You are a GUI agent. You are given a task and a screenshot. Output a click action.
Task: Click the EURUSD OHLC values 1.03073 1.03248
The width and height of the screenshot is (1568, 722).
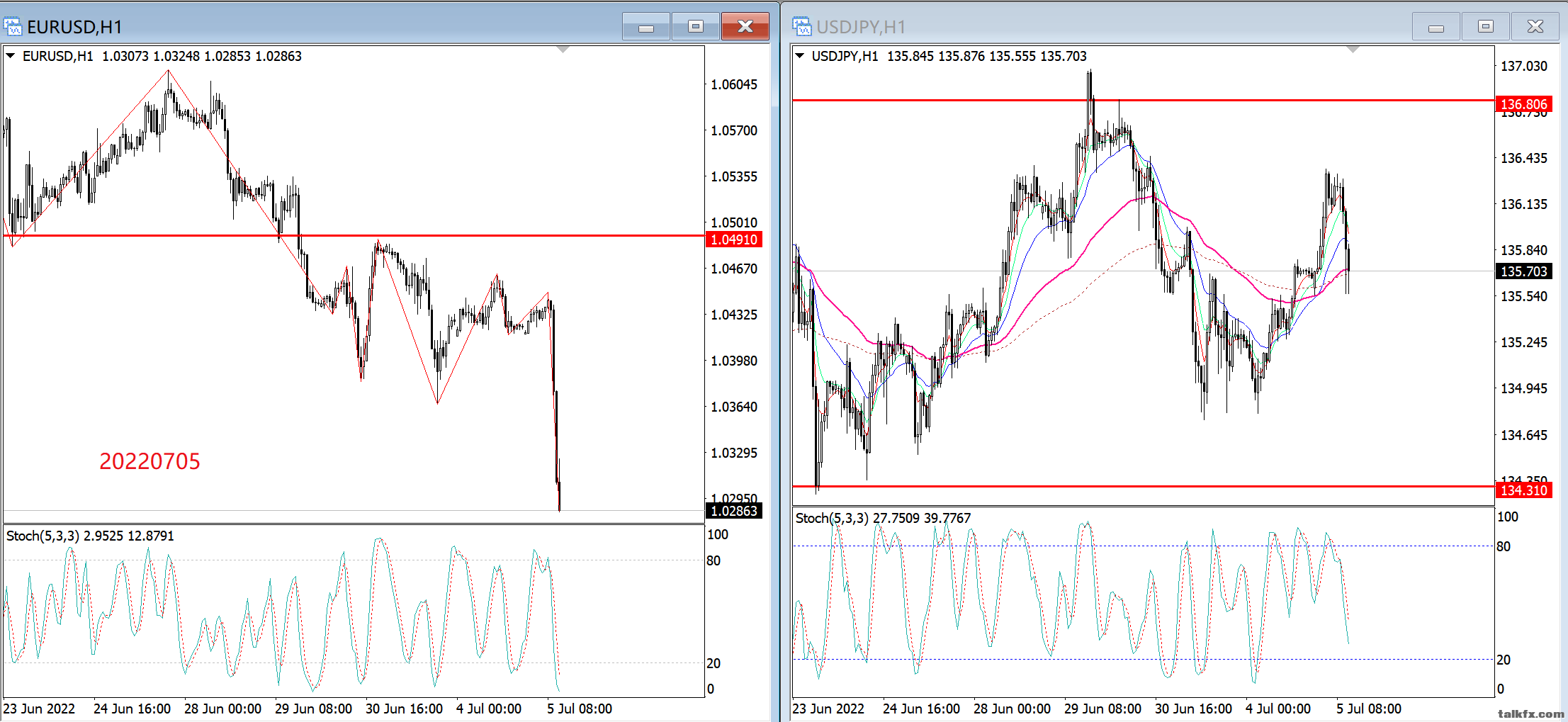coord(151,56)
